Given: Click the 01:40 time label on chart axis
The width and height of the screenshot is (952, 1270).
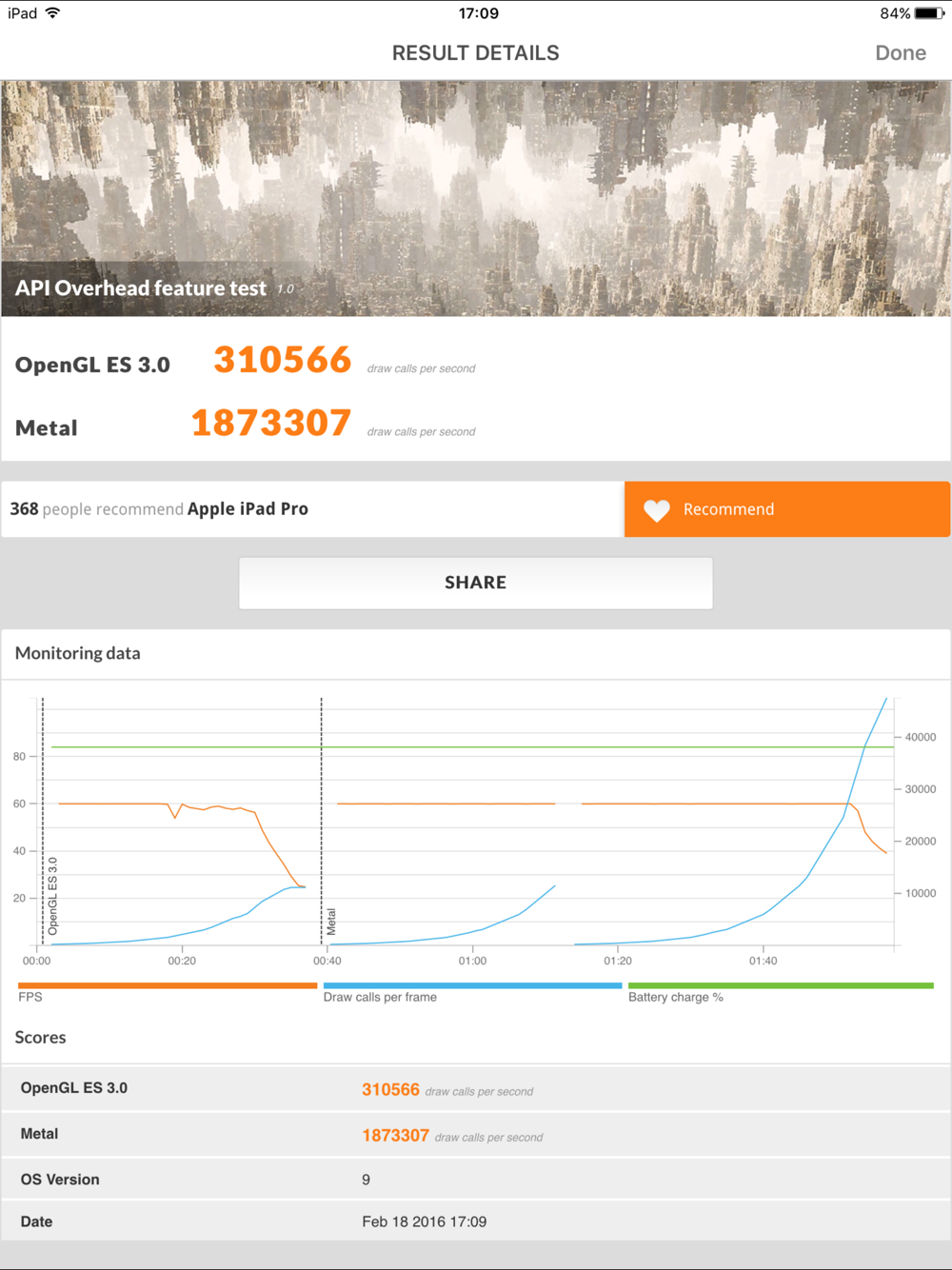Looking at the screenshot, I should coord(763,962).
